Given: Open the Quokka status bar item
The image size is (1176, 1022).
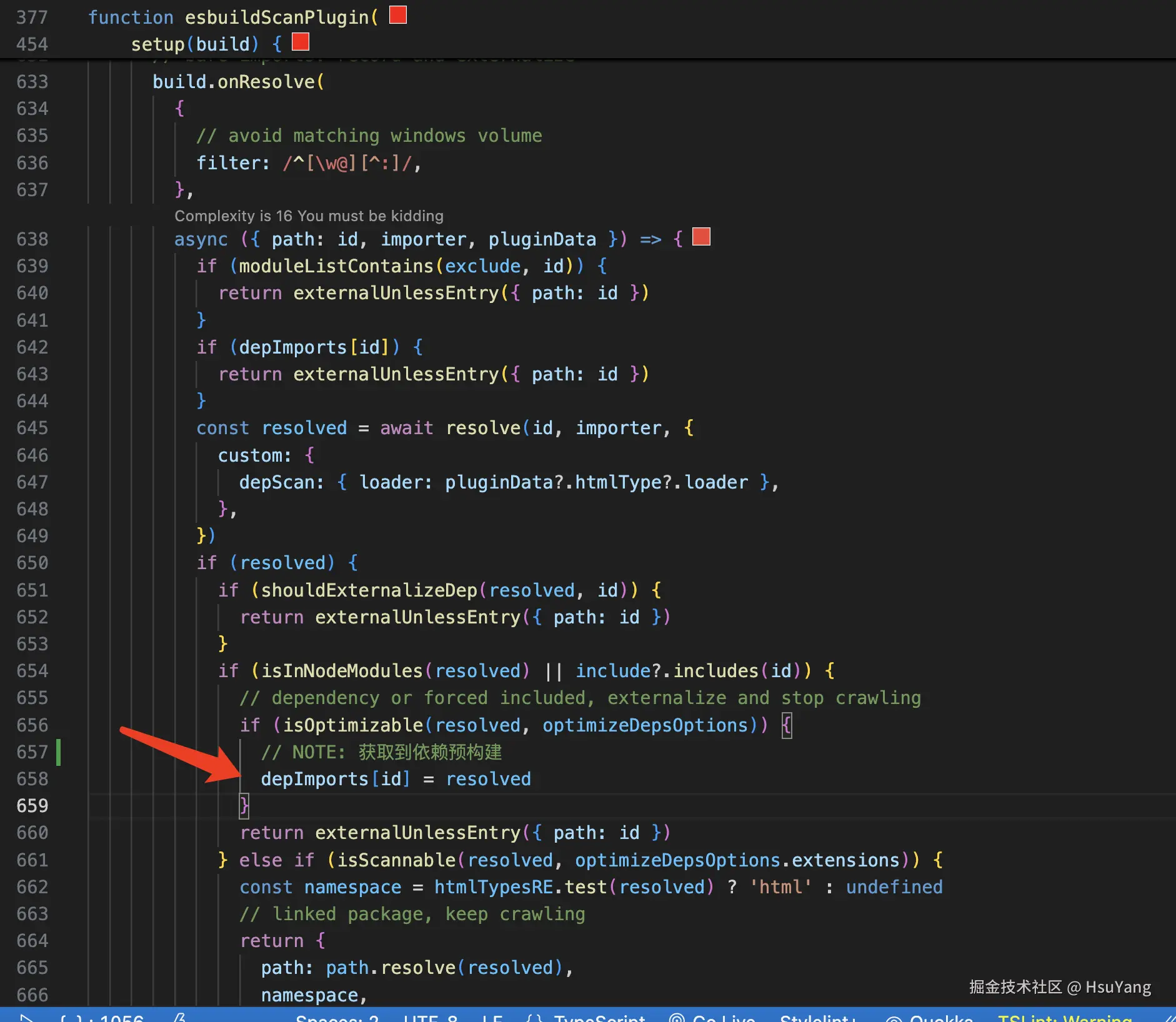Looking at the screenshot, I should tap(929, 1018).
